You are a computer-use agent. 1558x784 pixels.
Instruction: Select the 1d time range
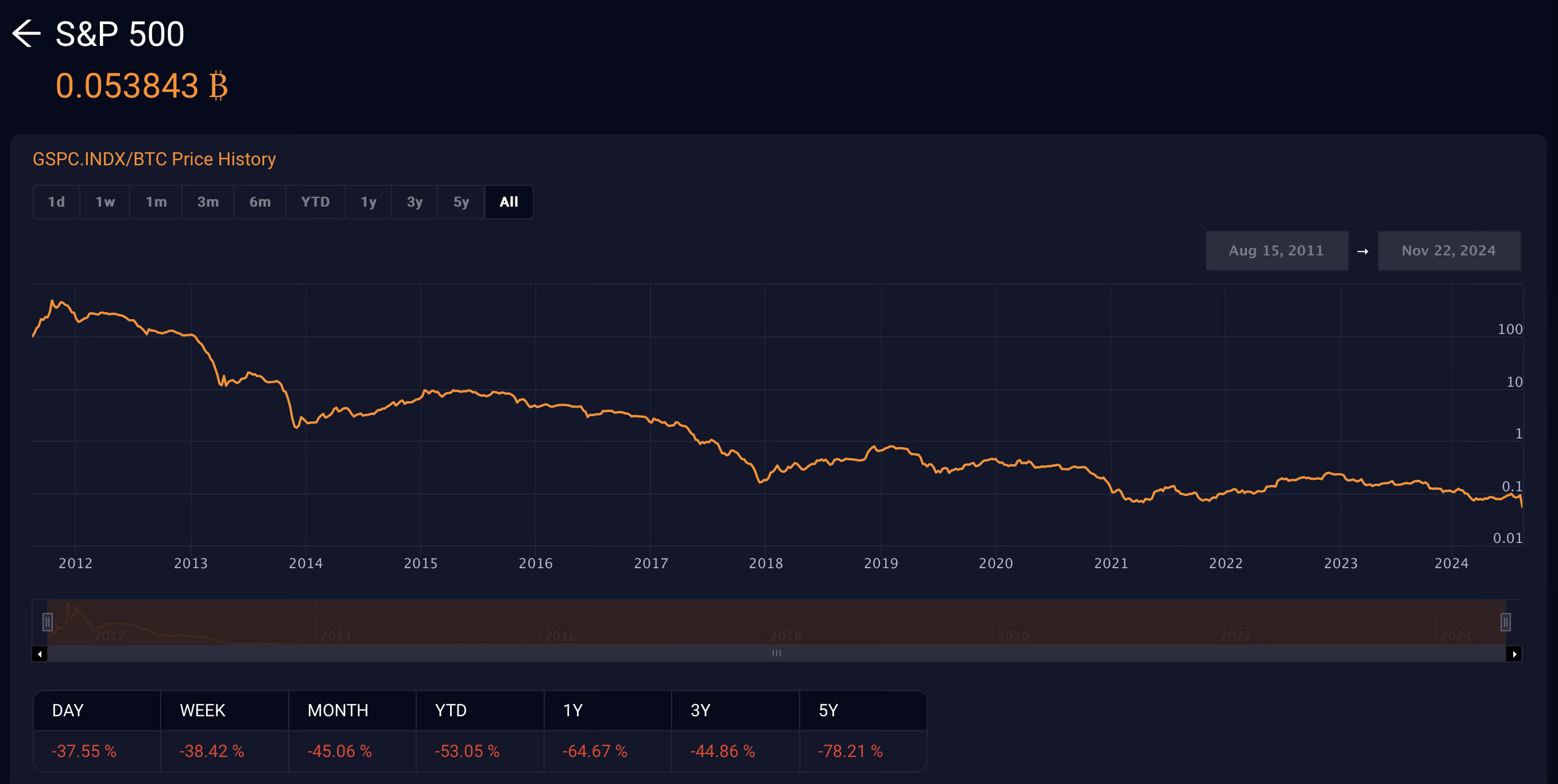(56, 202)
